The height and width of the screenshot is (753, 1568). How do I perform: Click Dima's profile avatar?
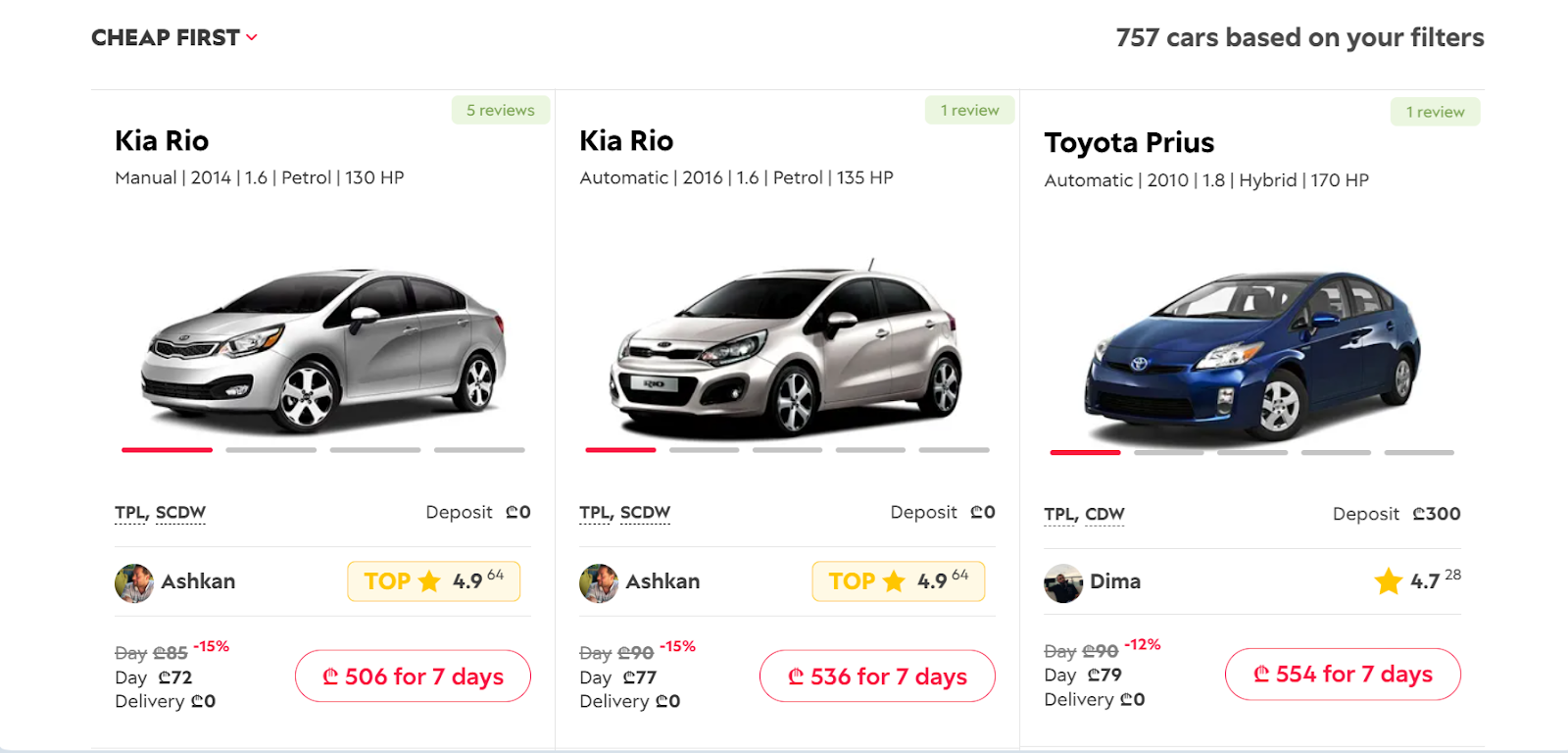click(x=1062, y=582)
